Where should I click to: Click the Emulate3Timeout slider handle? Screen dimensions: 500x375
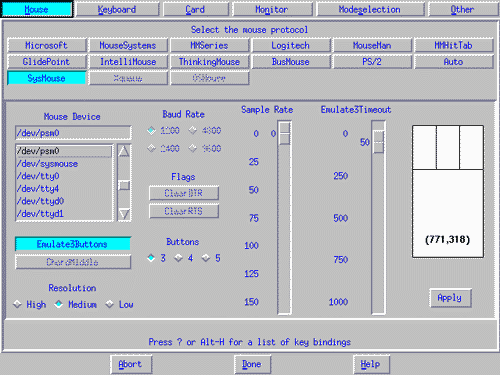point(379,142)
